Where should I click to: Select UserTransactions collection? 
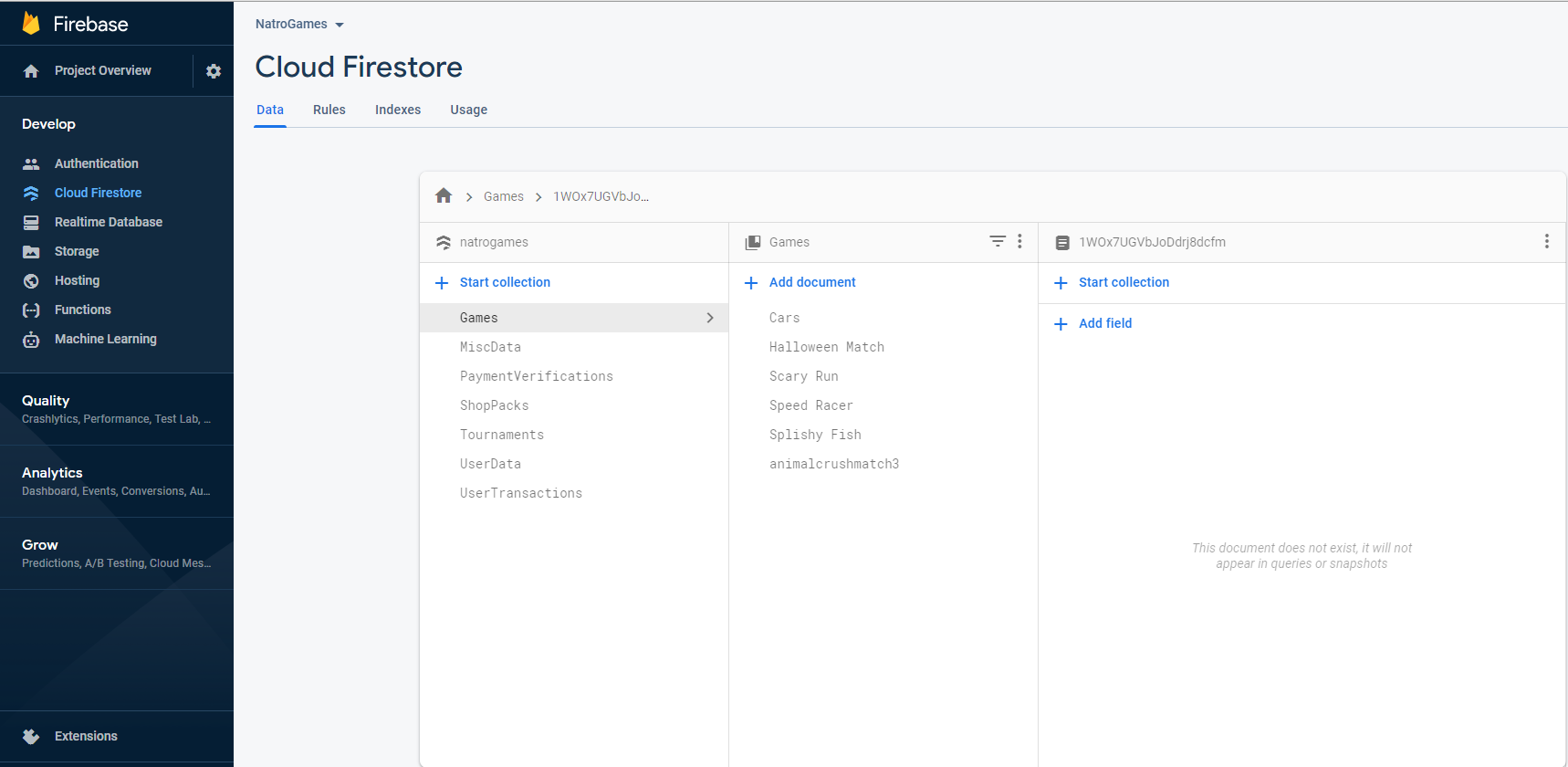pos(574,493)
